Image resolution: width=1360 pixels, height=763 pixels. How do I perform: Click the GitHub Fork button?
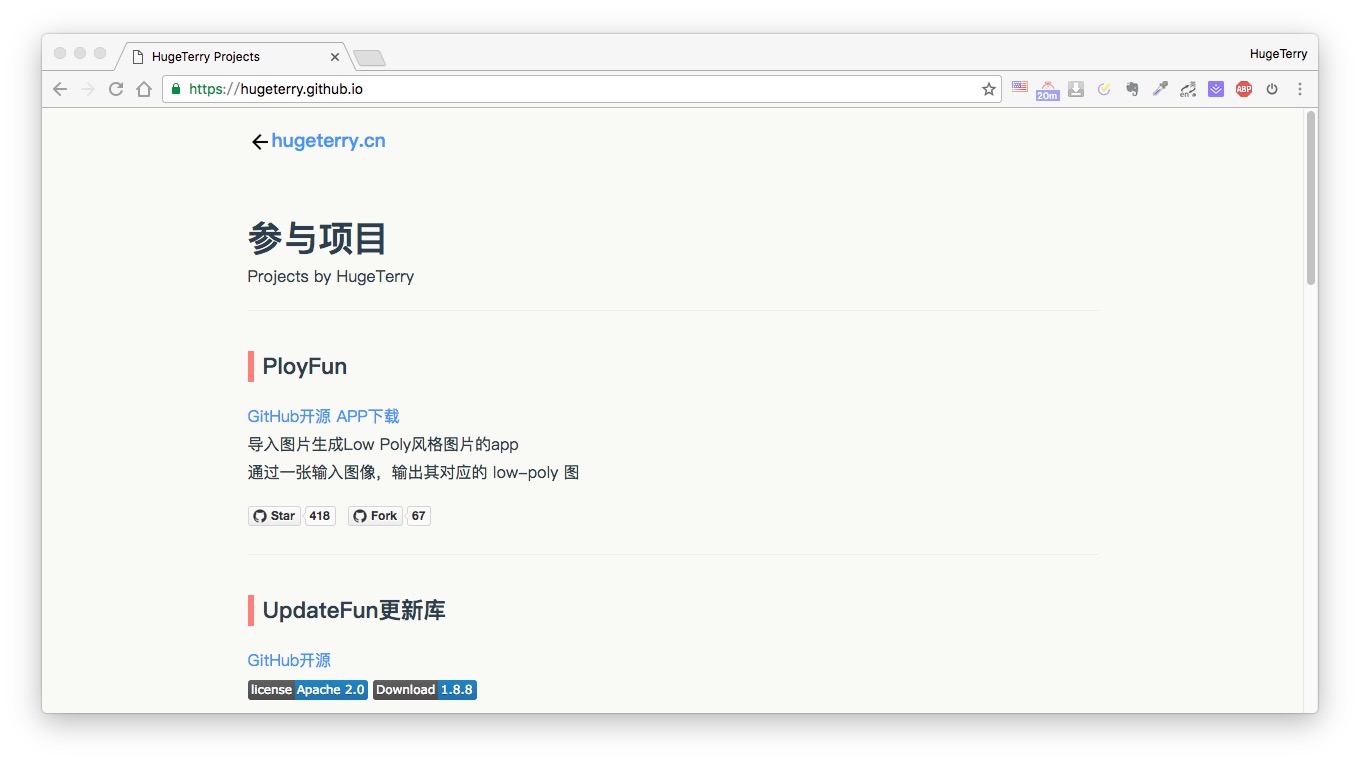[375, 516]
